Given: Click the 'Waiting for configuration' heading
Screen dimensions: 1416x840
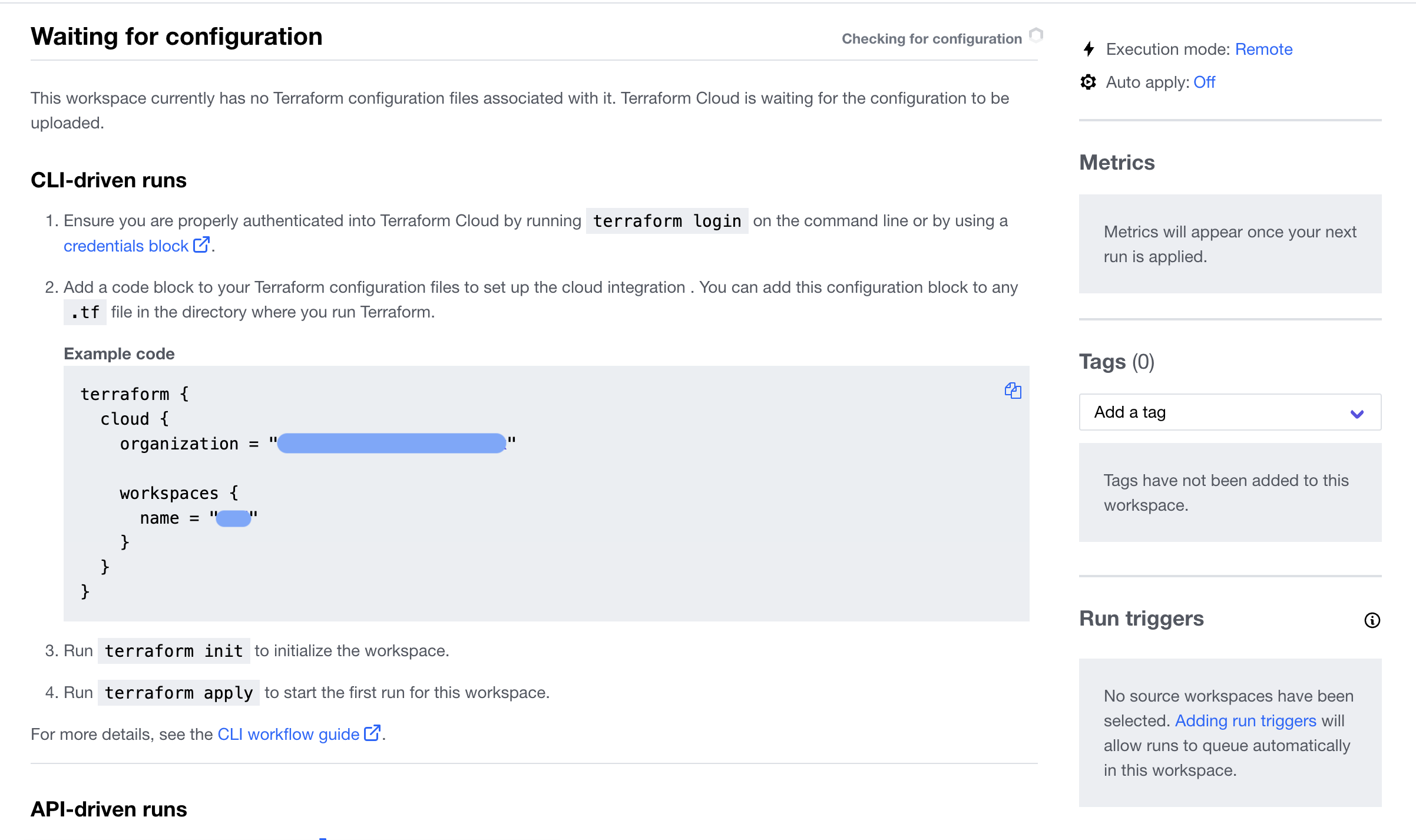Looking at the screenshot, I should (x=177, y=37).
